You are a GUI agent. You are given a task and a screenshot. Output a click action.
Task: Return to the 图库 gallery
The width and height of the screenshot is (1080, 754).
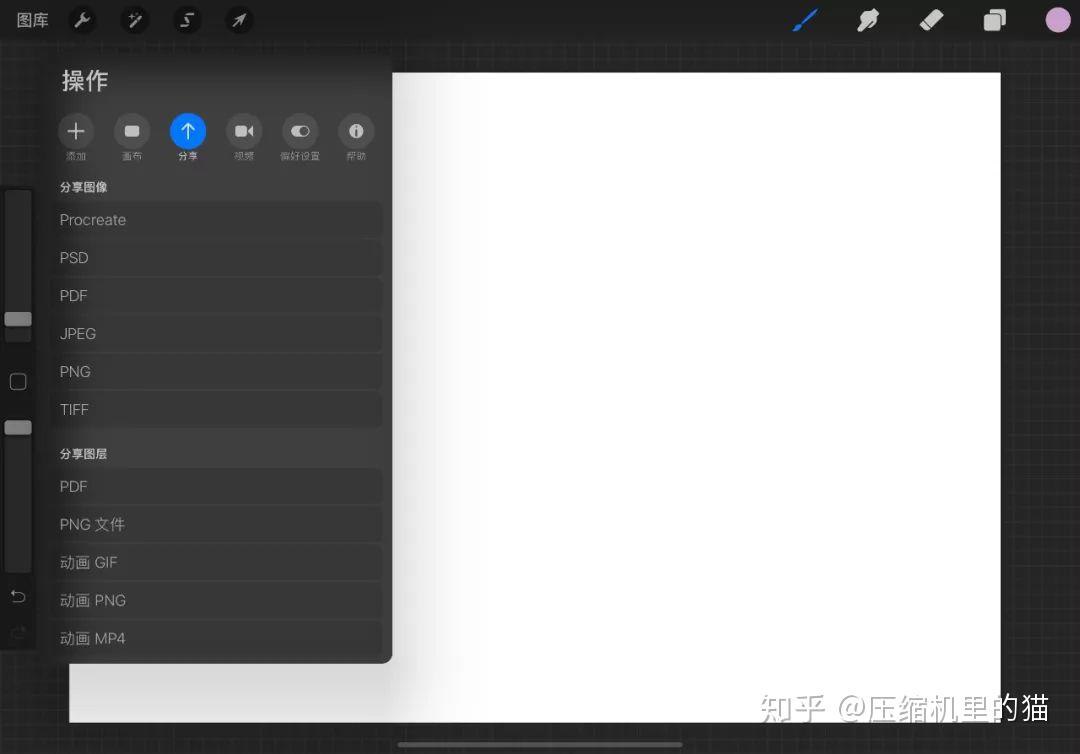click(31, 20)
